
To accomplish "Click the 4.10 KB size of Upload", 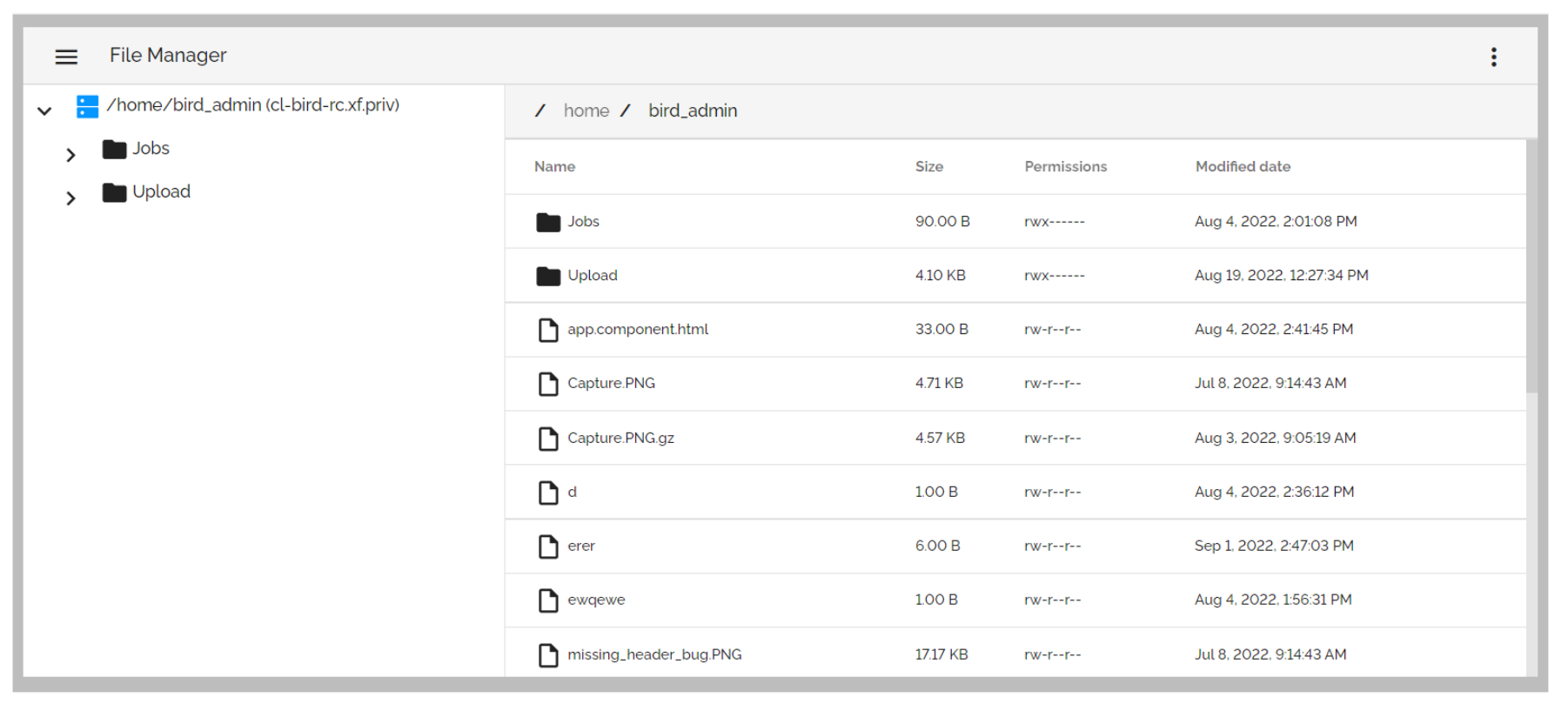I will click(x=940, y=276).
